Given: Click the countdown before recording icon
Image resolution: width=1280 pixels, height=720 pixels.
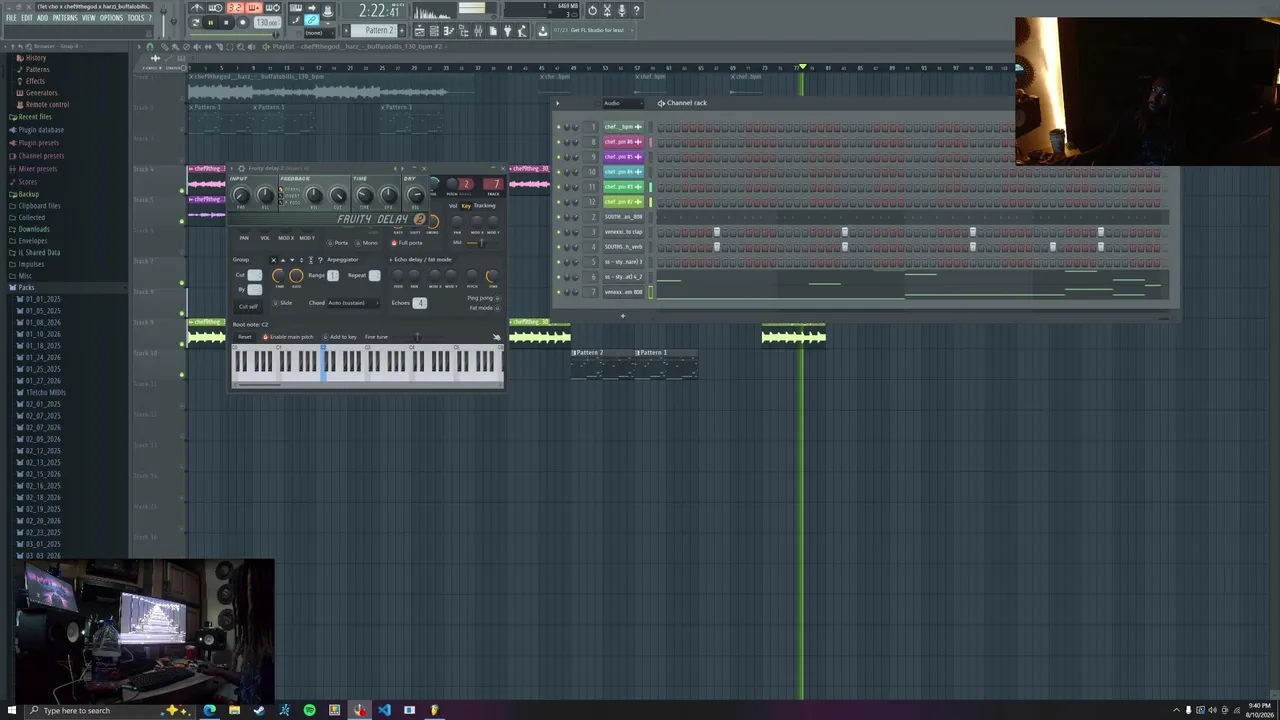Looking at the screenshot, I should 235,8.
